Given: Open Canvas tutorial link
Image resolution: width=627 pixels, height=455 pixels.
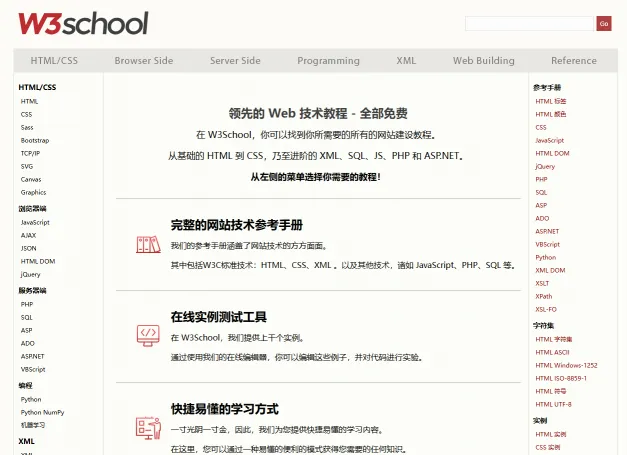Looking at the screenshot, I should (x=31, y=179).
